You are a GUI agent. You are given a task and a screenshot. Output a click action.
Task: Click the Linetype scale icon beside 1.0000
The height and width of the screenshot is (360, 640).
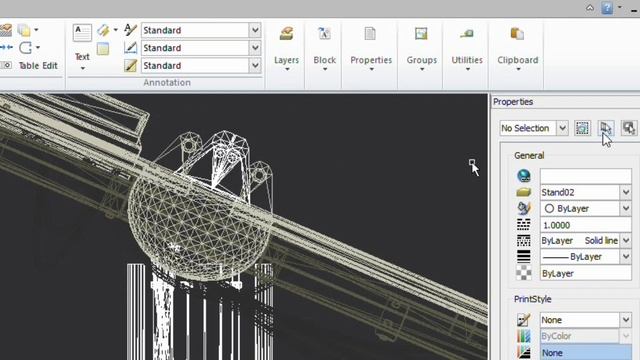coord(524,224)
